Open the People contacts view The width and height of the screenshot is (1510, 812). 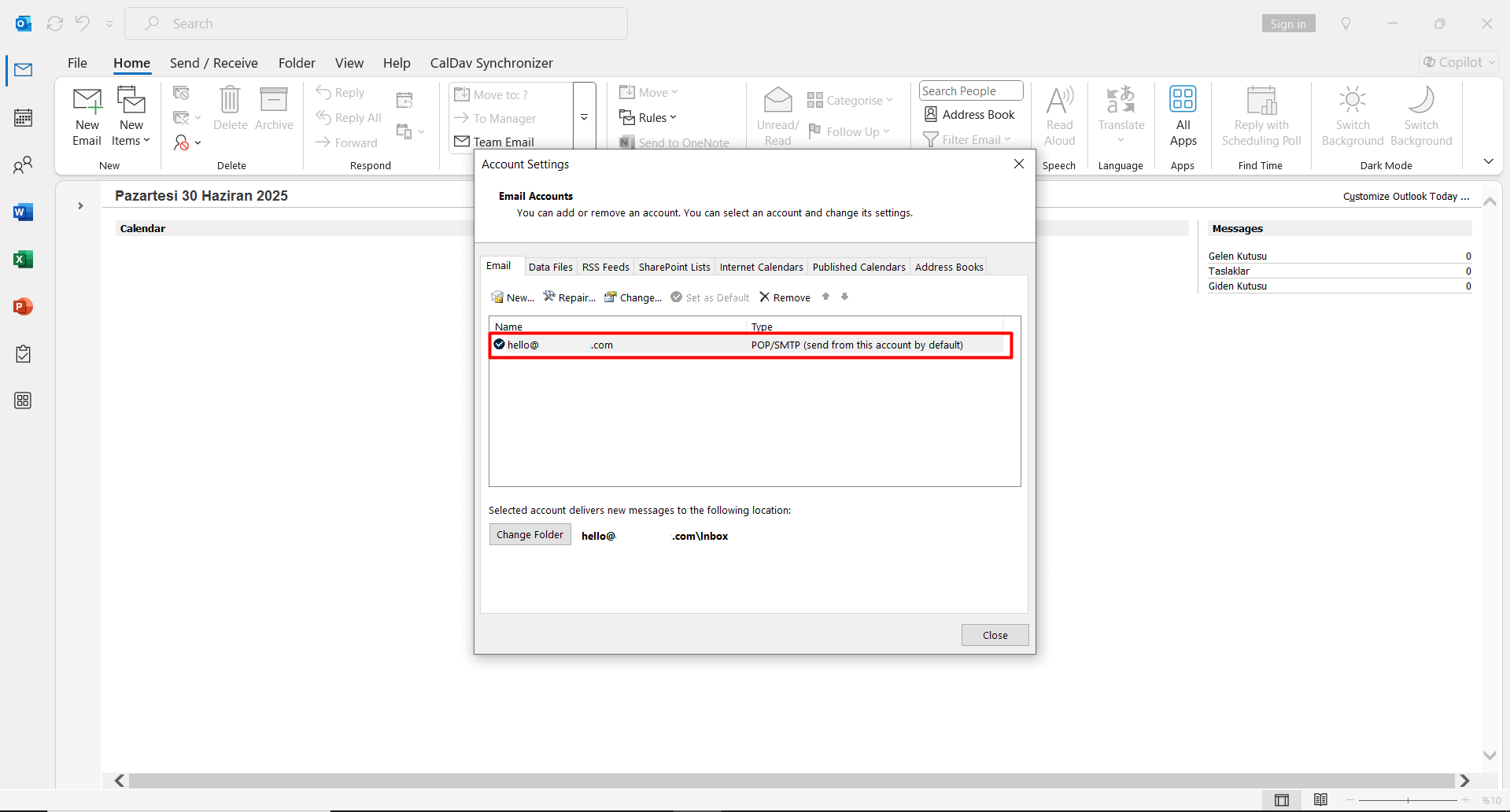coord(24,165)
